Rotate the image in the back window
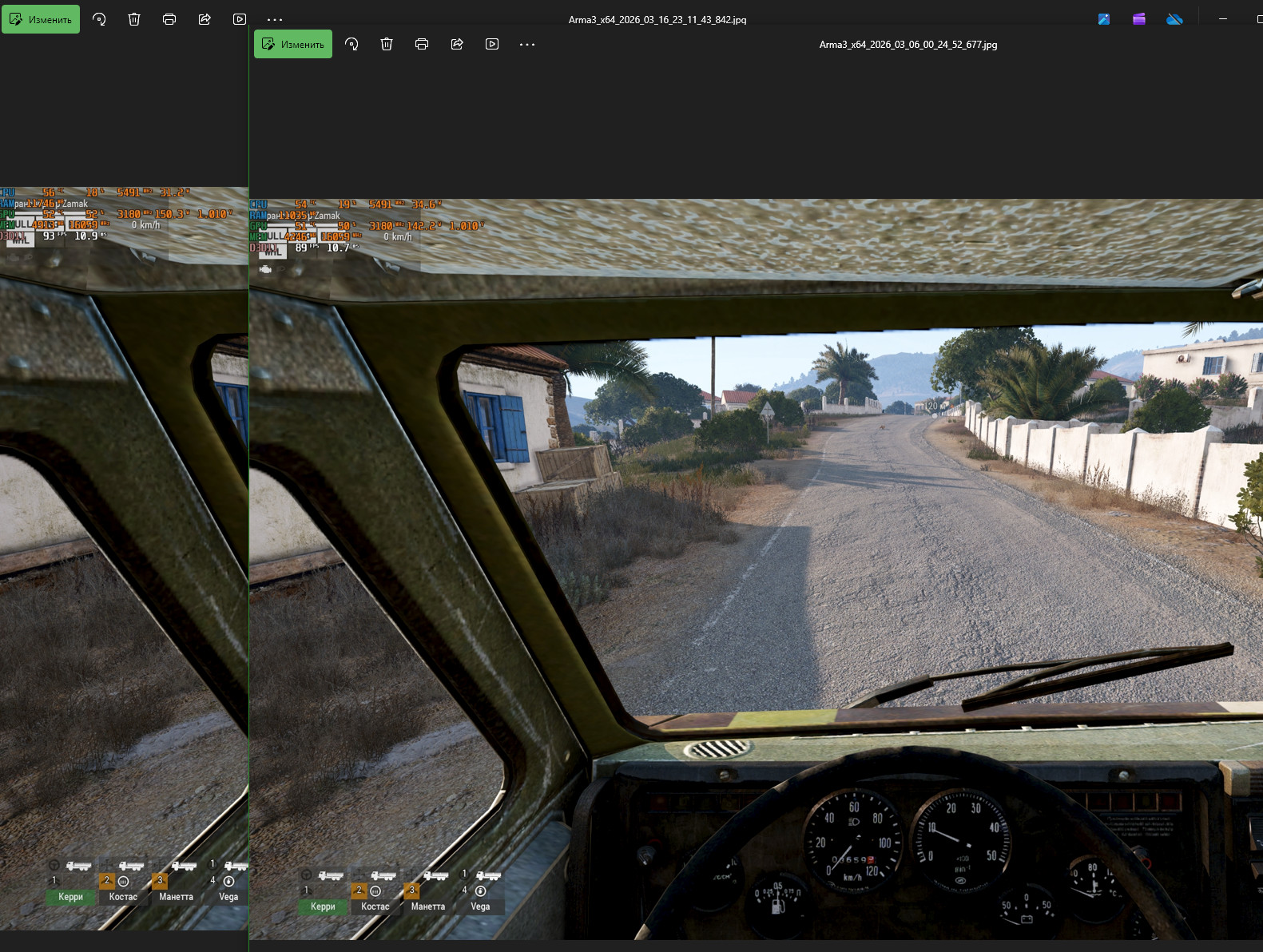The image size is (1263, 952). click(99, 19)
